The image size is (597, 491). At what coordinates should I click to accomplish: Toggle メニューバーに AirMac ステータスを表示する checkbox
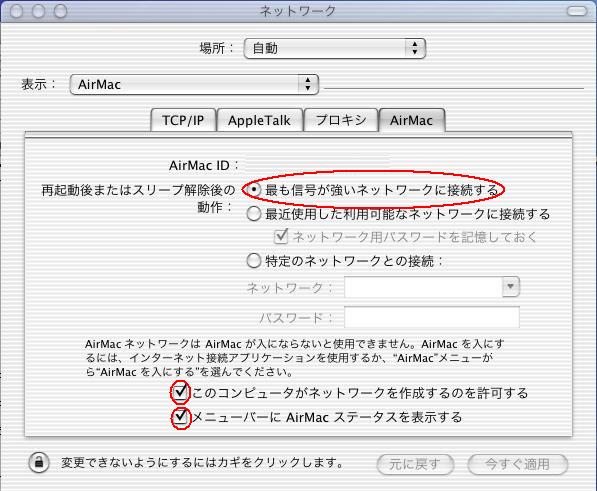tap(180, 417)
